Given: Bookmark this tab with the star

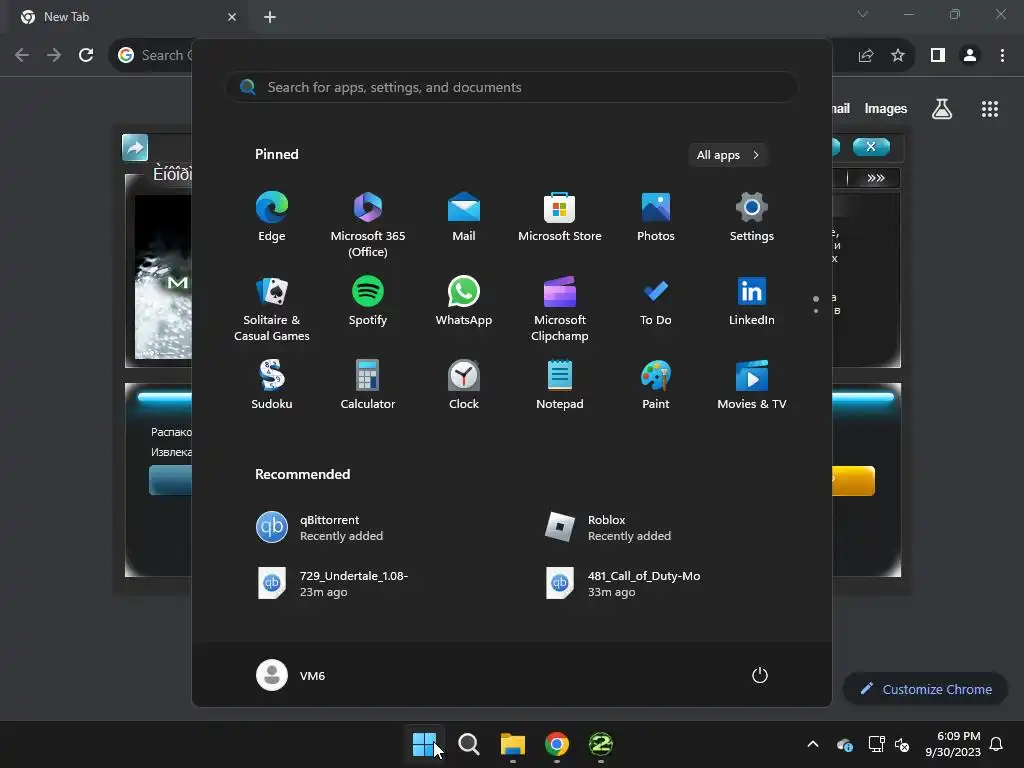Looking at the screenshot, I should (x=898, y=56).
